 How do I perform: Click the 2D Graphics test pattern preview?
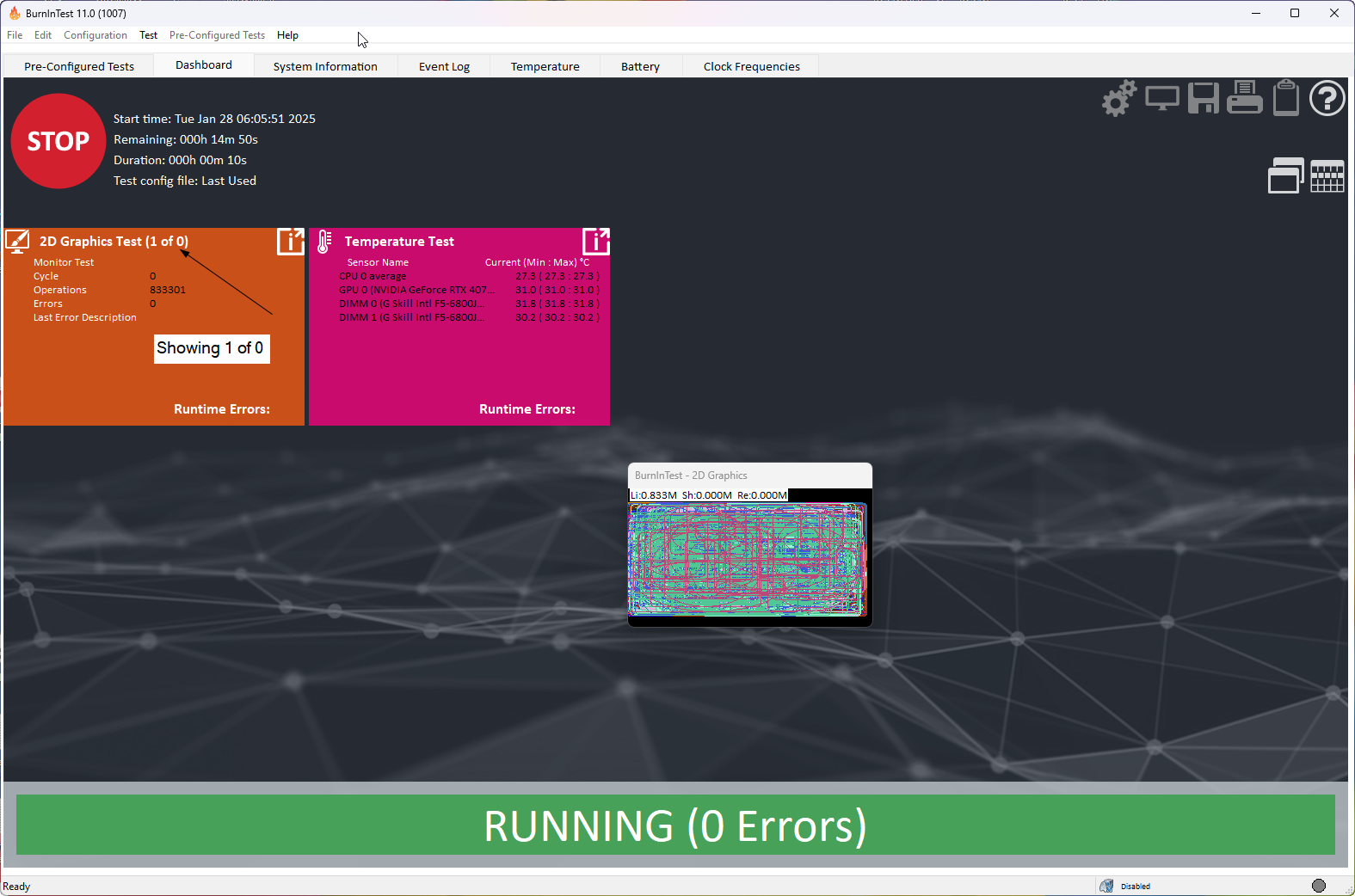coord(747,559)
